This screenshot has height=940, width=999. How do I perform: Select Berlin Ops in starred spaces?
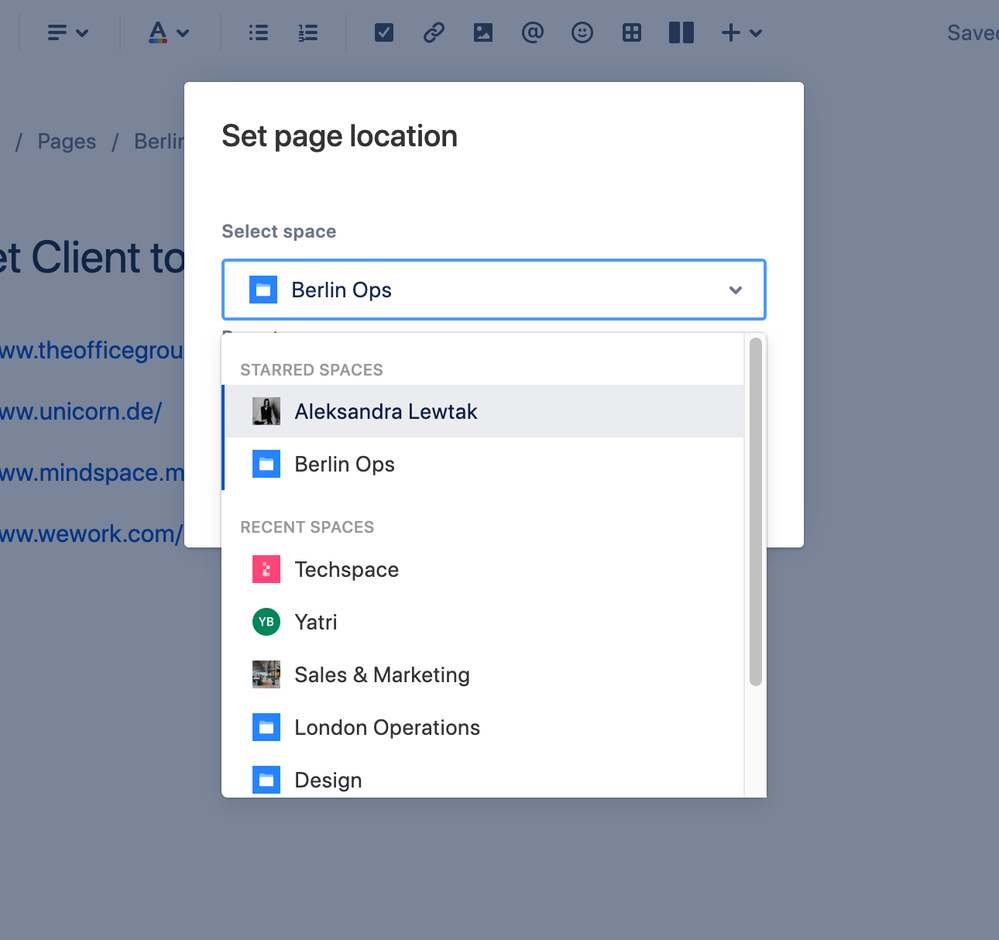pyautogui.click(x=484, y=464)
